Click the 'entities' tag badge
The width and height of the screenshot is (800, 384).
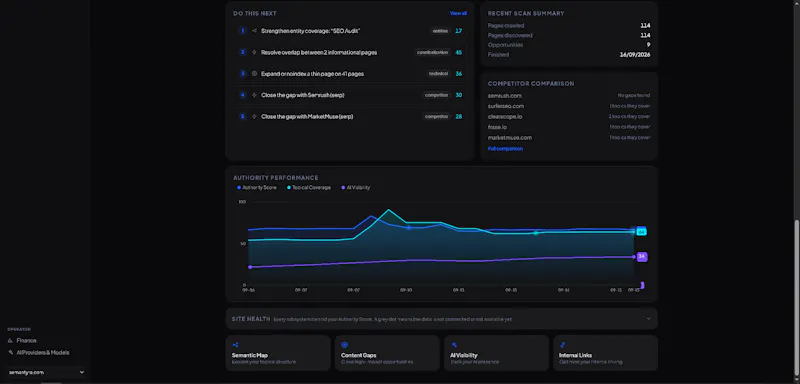[x=440, y=31]
